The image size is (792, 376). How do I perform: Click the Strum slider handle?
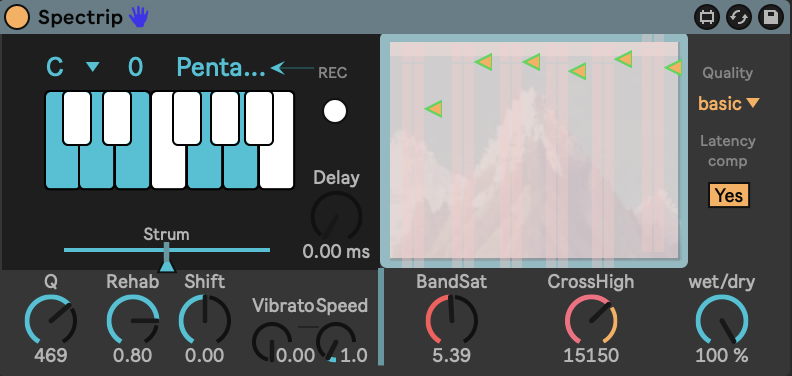pyautogui.click(x=166, y=258)
